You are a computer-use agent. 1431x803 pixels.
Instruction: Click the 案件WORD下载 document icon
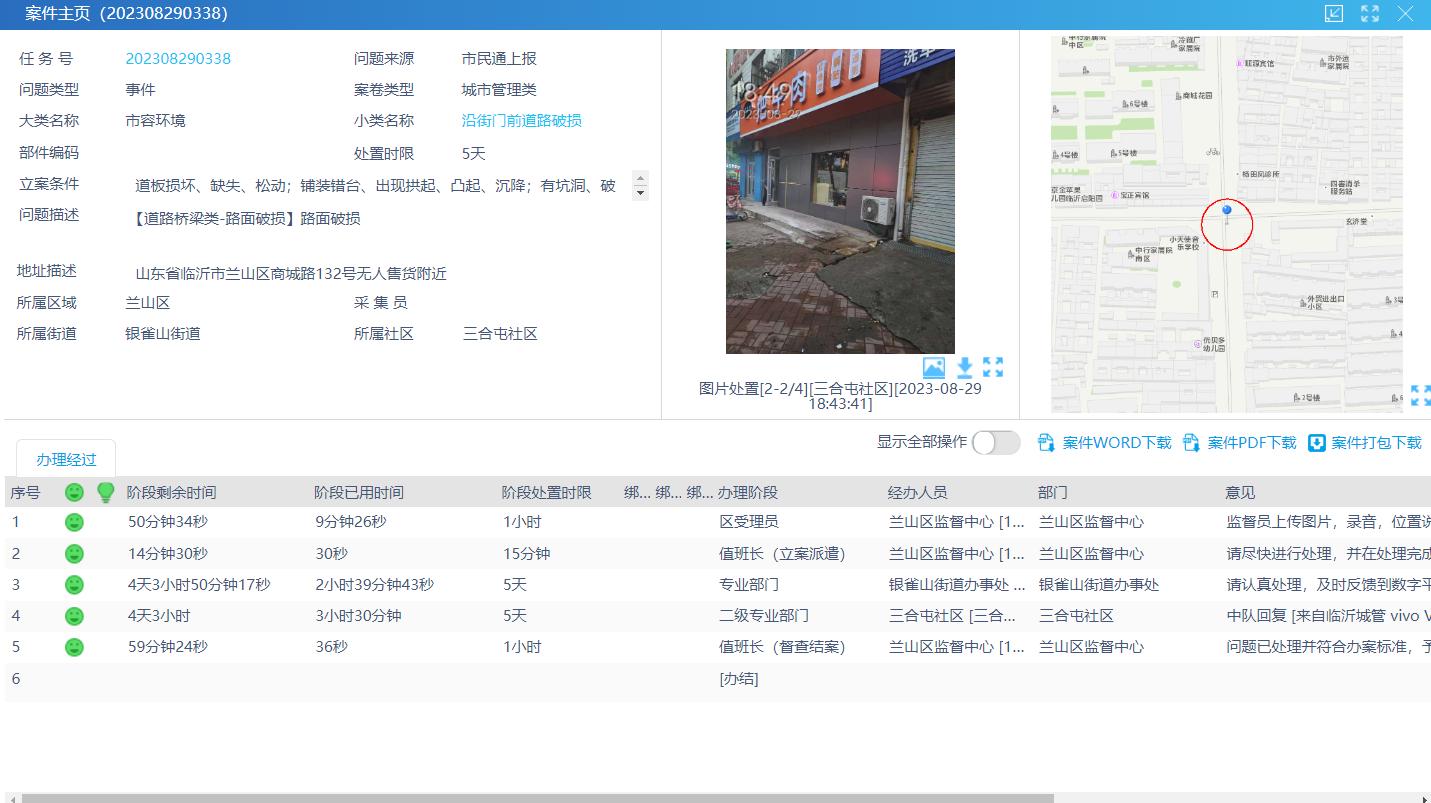tap(1047, 442)
